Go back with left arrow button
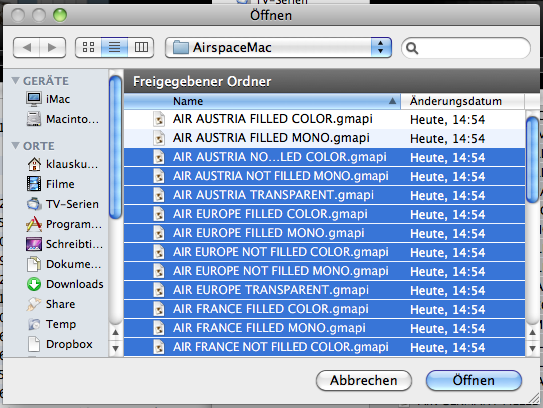543x408 pixels. (26, 47)
